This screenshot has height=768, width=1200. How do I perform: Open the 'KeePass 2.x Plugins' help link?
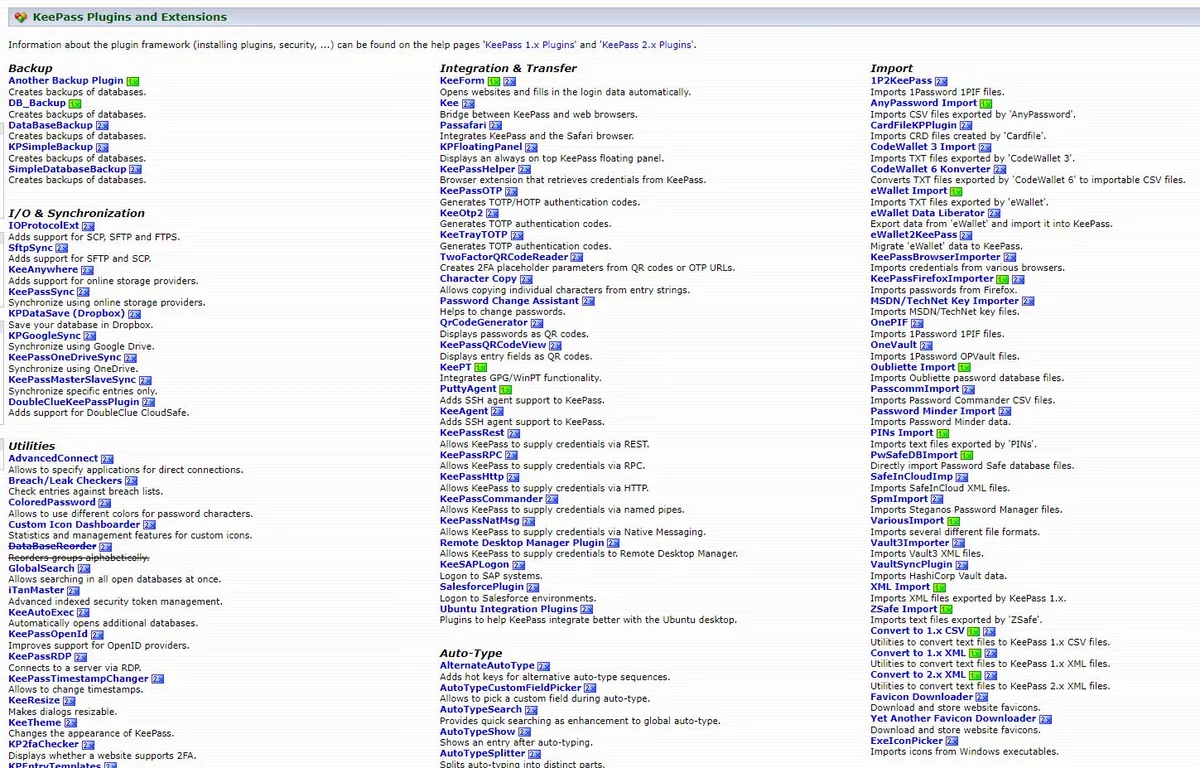646,45
